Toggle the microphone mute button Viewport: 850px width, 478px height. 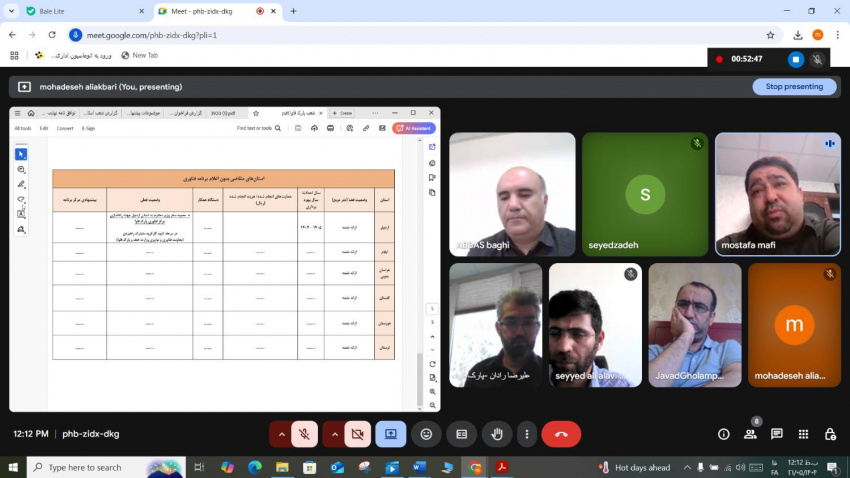coord(304,434)
